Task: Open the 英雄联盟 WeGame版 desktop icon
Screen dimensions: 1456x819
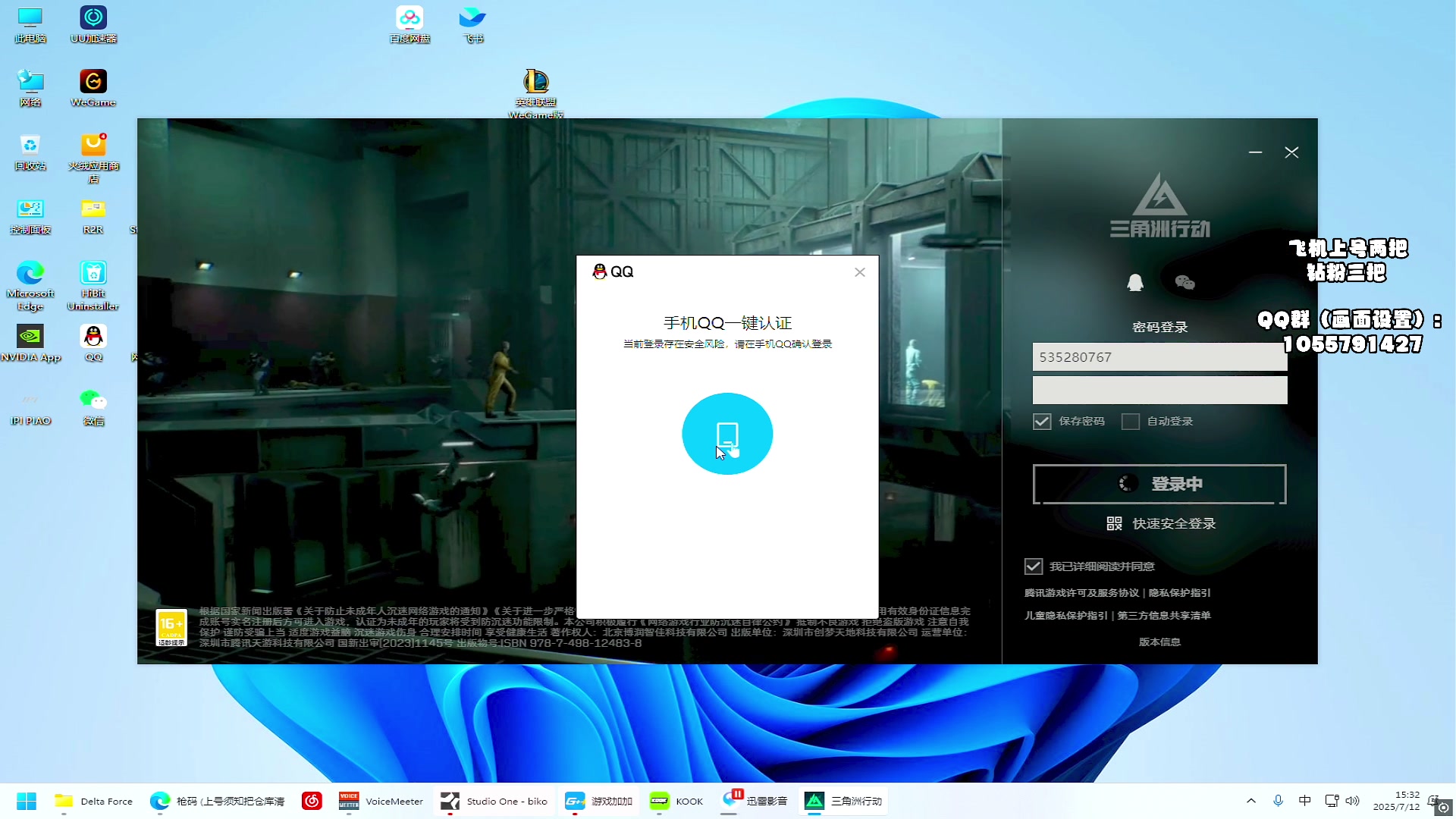Action: pos(536,93)
